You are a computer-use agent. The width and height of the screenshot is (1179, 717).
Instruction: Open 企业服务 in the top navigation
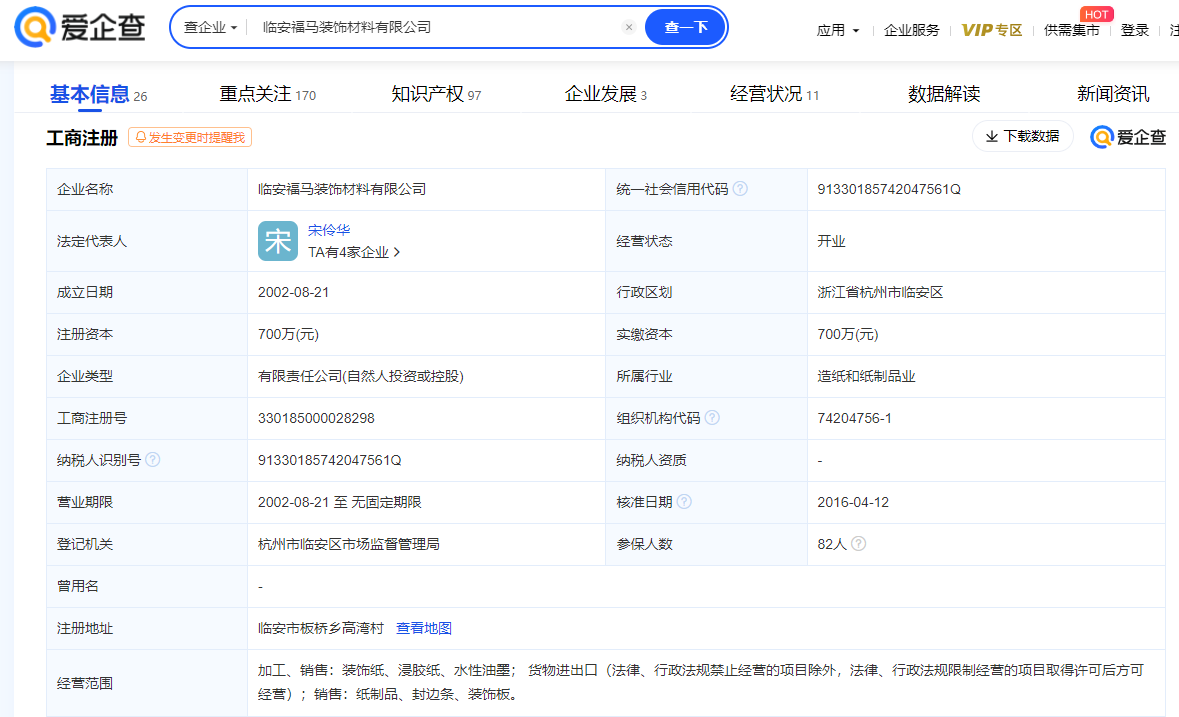911,30
